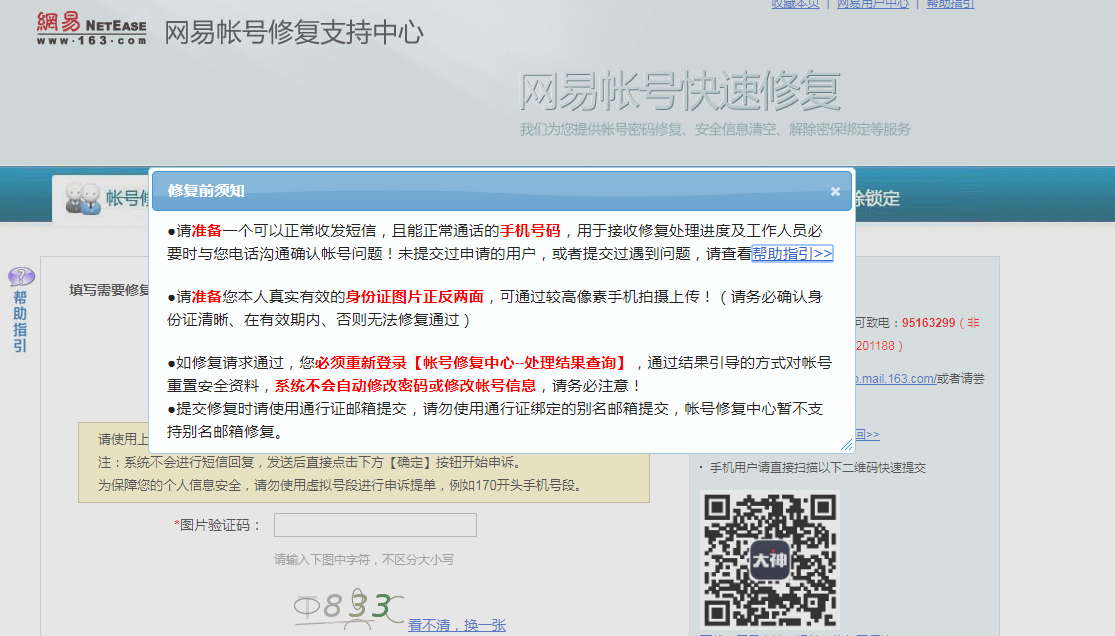Click the question-mark help icon in left sidebar
1115x636 pixels.
pos(21,278)
